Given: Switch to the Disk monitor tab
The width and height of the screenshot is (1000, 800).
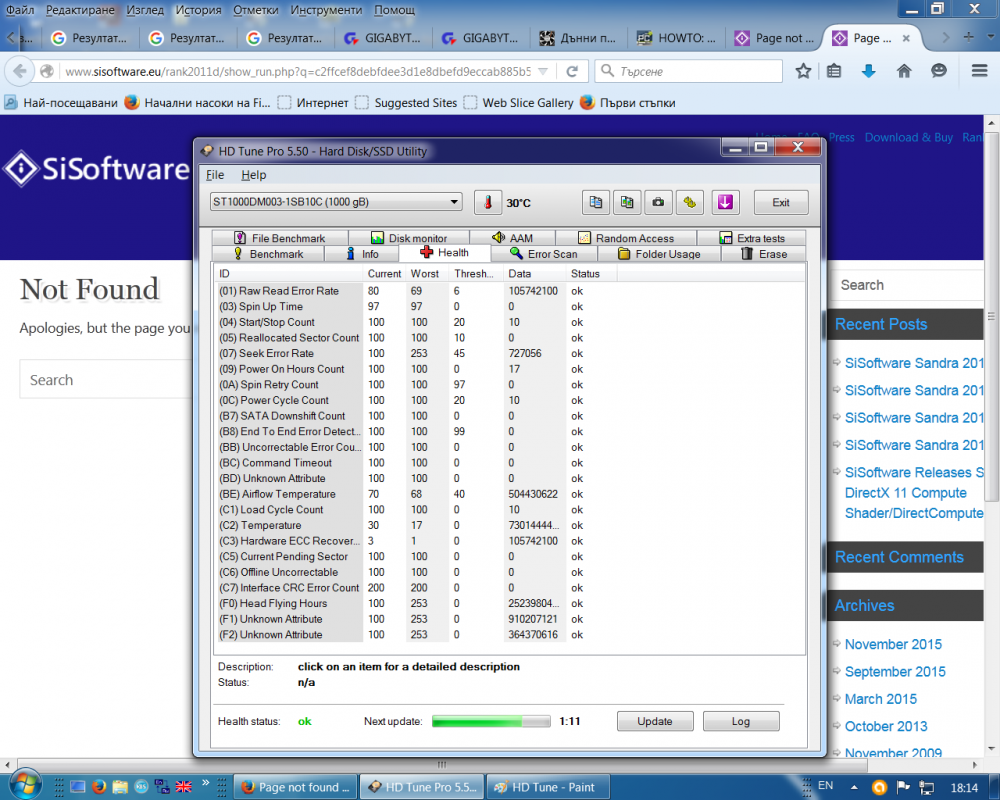Looking at the screenshot, I should point(409,238).
